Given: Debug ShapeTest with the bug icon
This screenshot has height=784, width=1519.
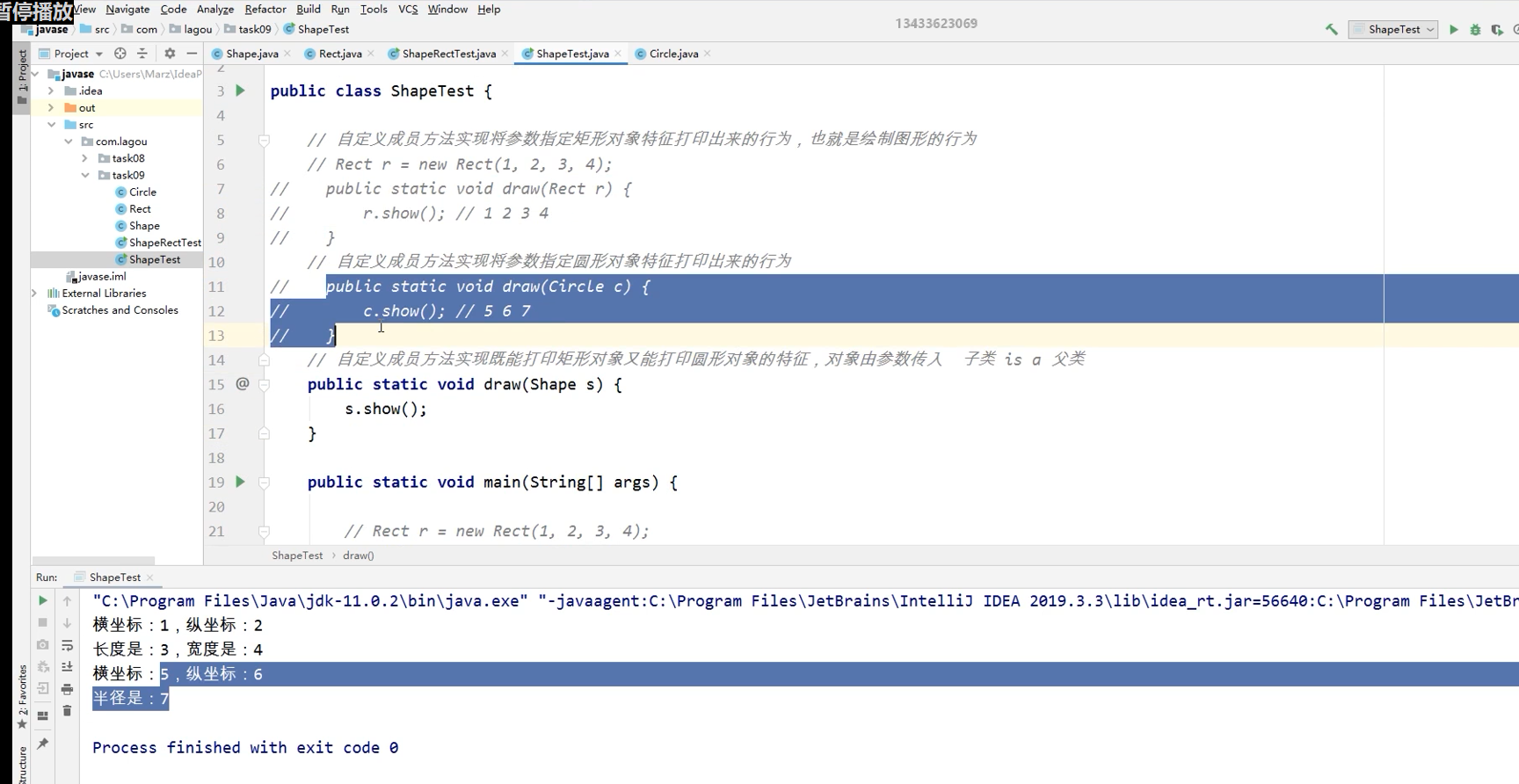Looking at the screenshot, I should click(1475, 29).
